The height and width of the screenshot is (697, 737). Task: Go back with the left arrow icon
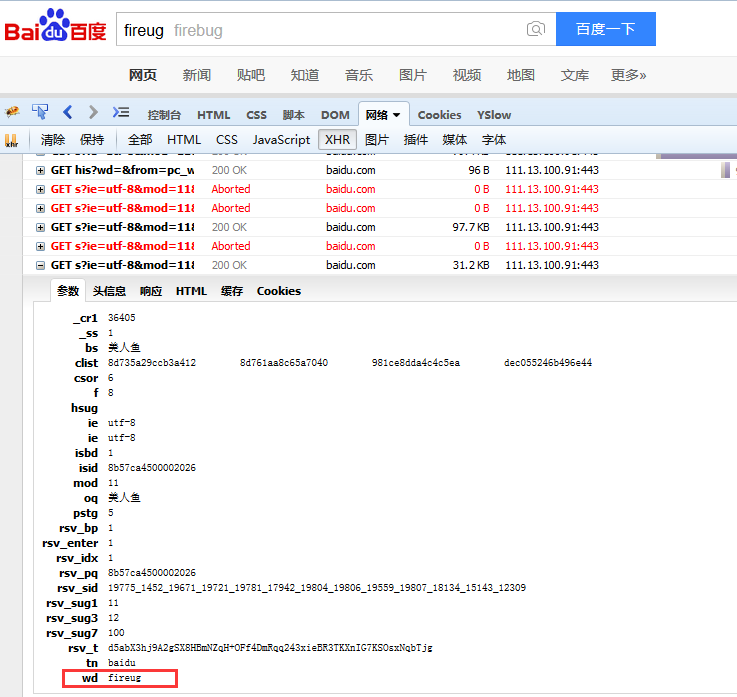(x=68, y=112)
